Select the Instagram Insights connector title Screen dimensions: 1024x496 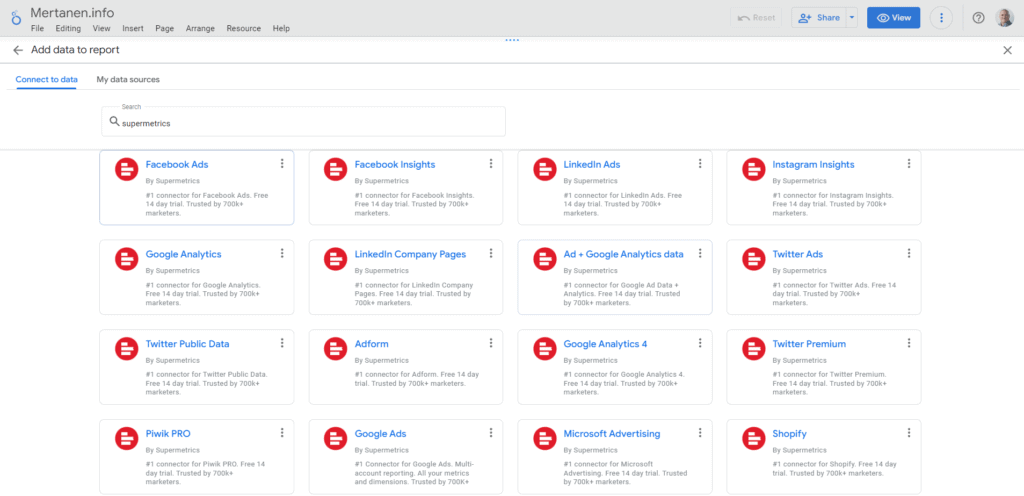pyautogui.click(x=813, y=164)
